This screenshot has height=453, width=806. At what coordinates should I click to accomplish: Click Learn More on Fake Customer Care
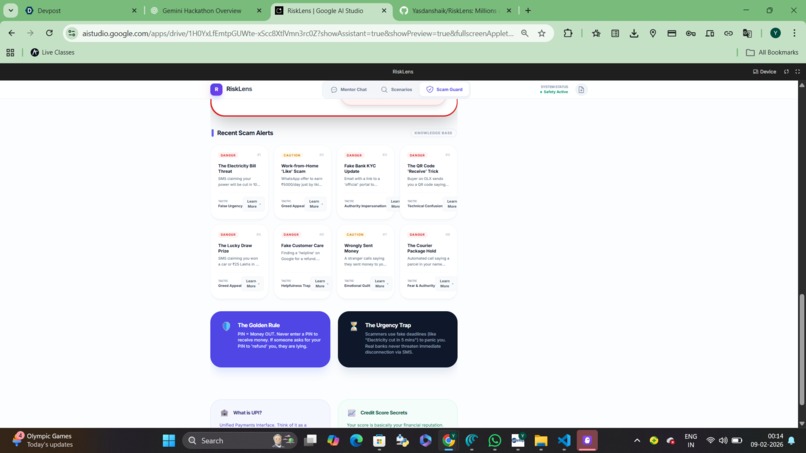(320, 283)
